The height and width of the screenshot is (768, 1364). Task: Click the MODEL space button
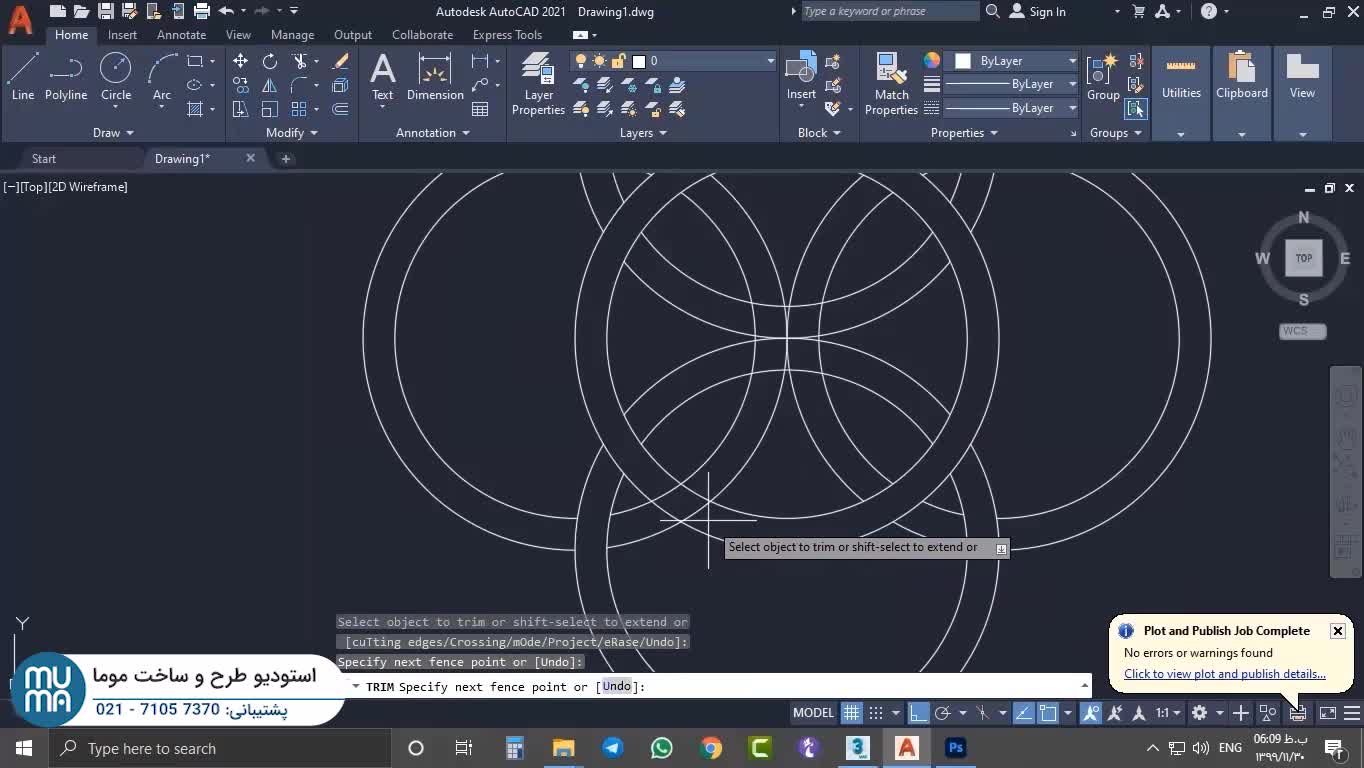coord(813,713)
